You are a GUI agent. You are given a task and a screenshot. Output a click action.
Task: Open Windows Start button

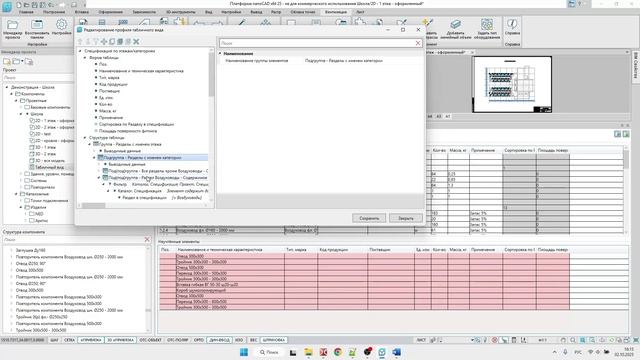[244, 352]
